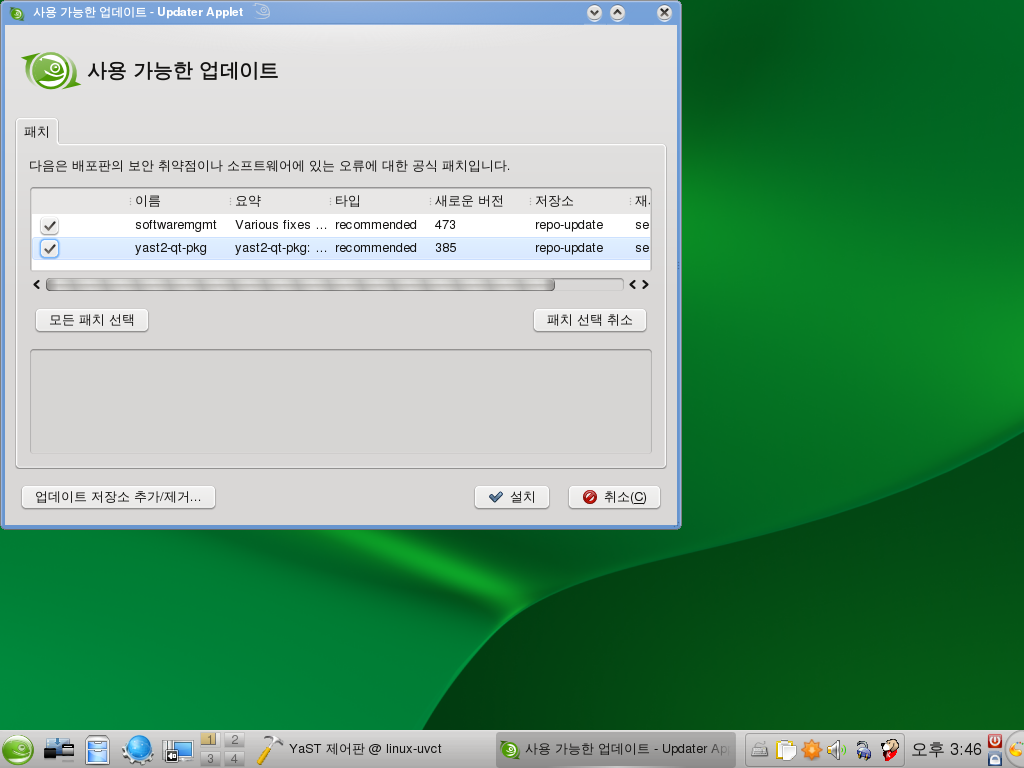Click the softwaremgmt patch name
1024x768 pixels.
[x=176, y=225]
